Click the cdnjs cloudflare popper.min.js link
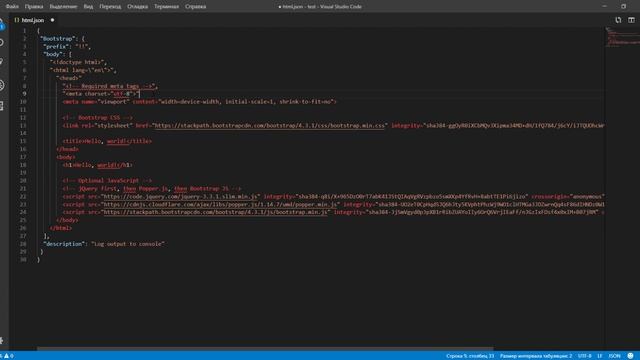This screenshot has height=360, width=640. 220,204
